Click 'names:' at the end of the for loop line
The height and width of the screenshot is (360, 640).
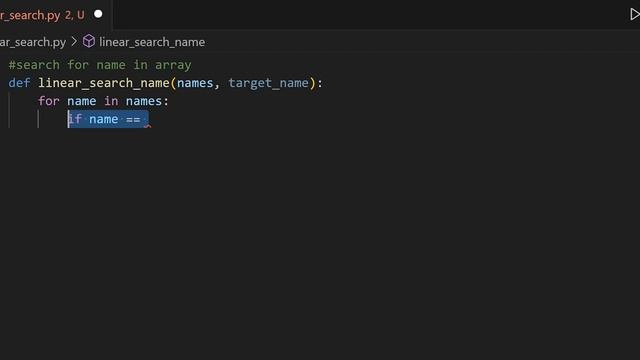[147, 101]
